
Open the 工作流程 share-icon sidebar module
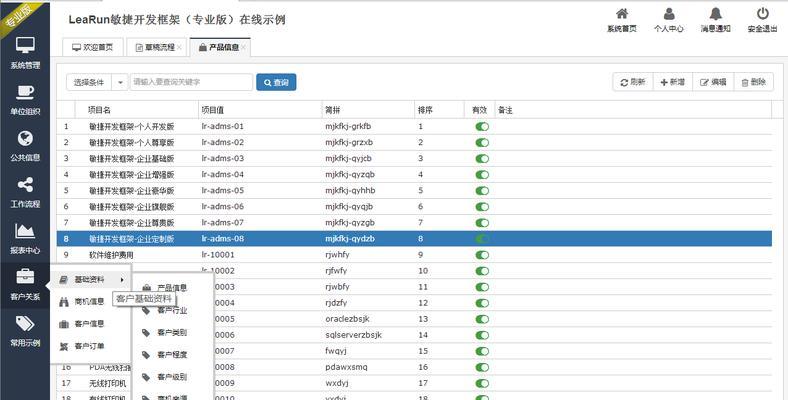(25, 192)
